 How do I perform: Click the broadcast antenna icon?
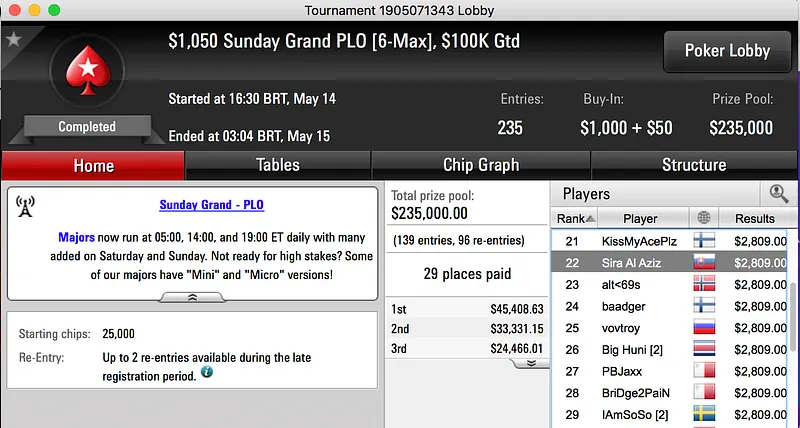pyautogui.click(x=25, y=207)
